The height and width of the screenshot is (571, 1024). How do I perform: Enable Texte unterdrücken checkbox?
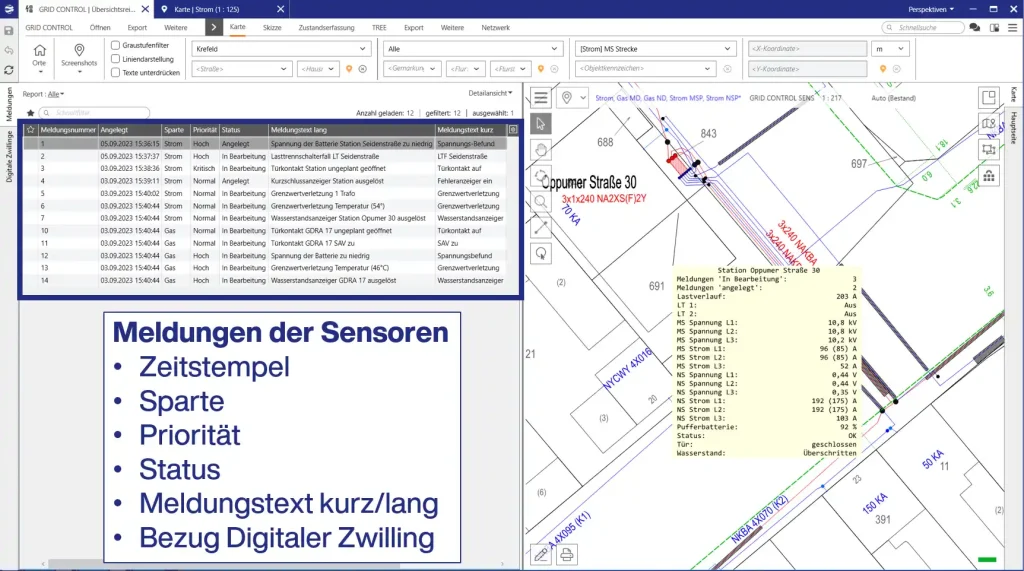pos(116,73)
